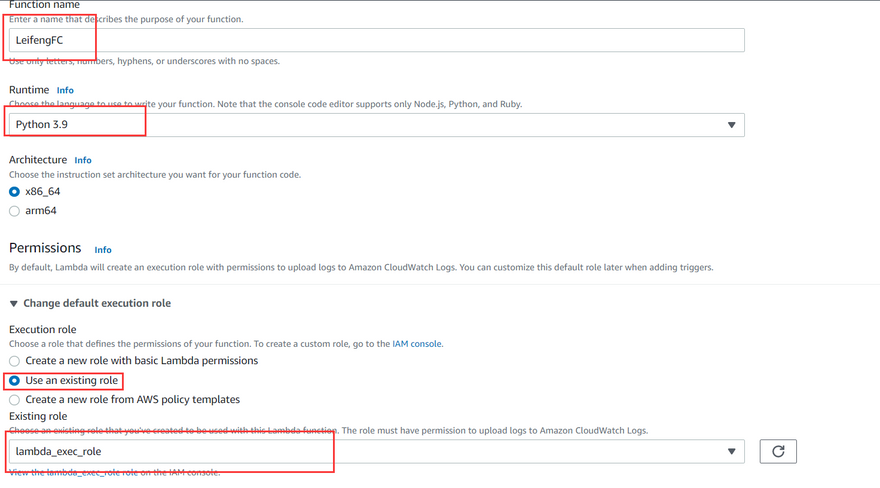Choose Create a new role from AWS policy templates
This screenshot has height=488, width=880.
click(x=14, y=399)
